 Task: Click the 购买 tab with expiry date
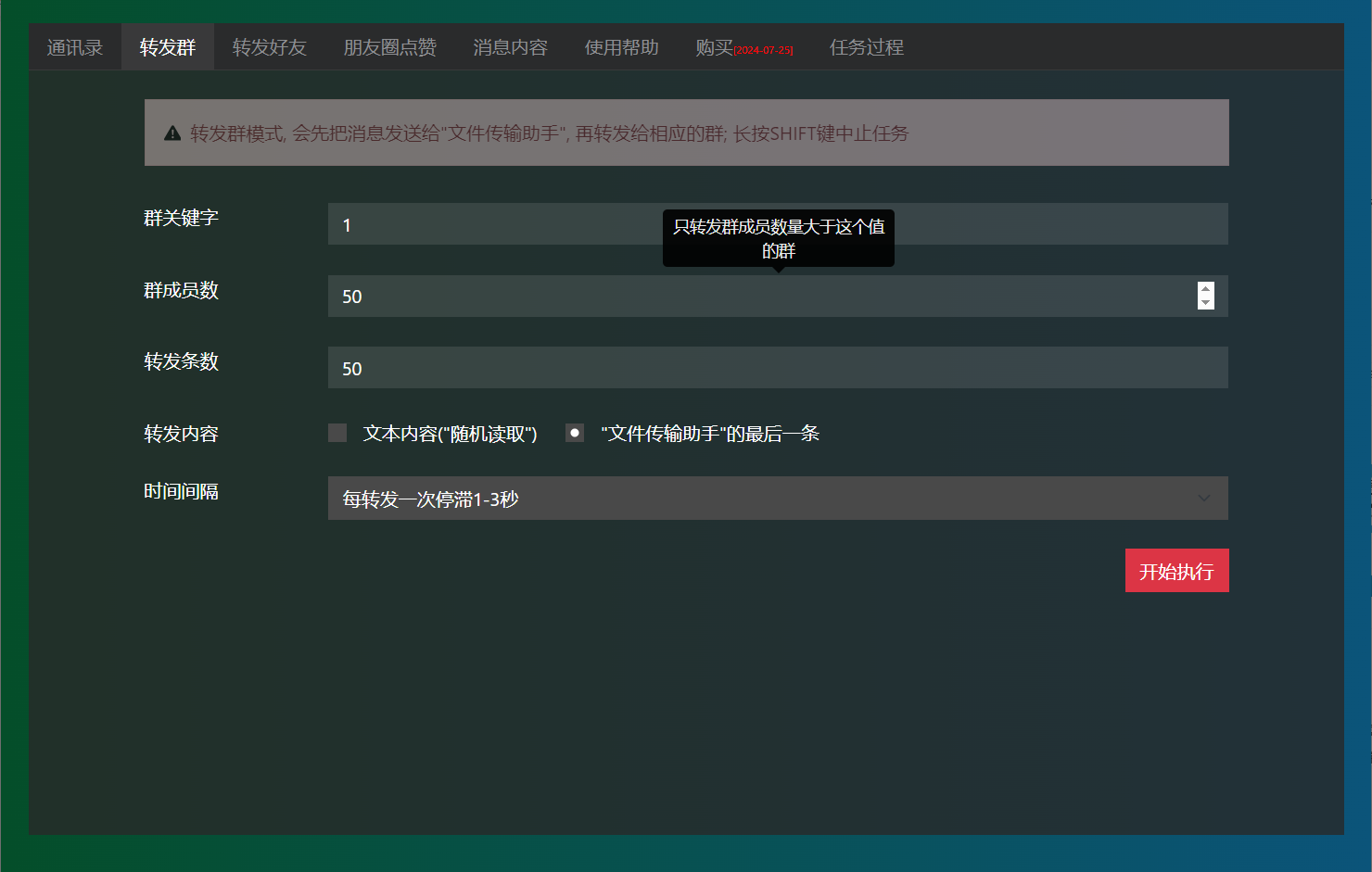tap(743, 47)
